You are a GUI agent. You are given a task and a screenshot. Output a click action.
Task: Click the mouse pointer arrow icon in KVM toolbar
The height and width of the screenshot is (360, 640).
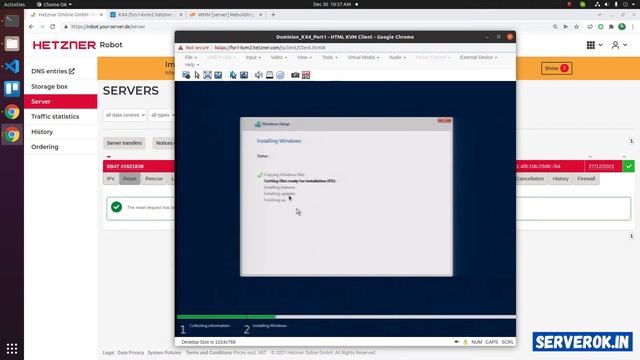197,75
